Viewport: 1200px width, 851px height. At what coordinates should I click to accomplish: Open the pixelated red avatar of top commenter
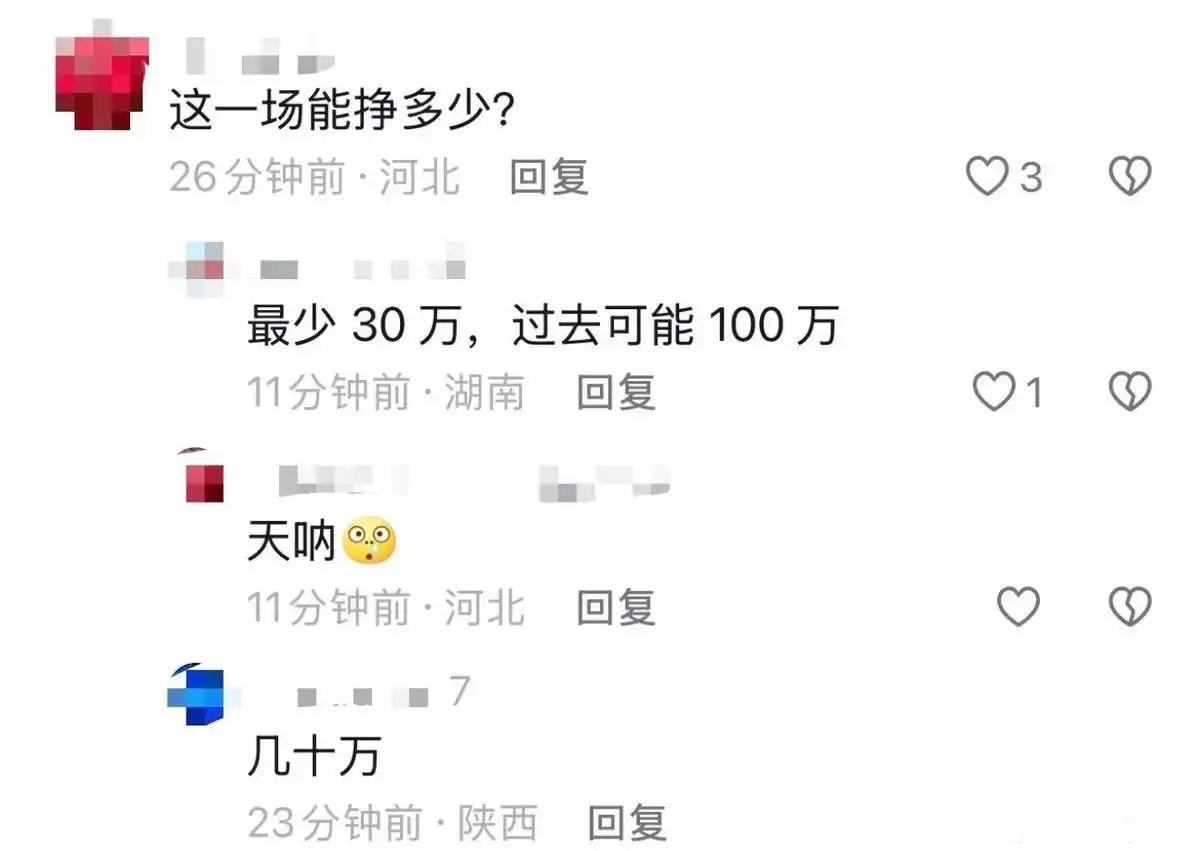point(102,83)
